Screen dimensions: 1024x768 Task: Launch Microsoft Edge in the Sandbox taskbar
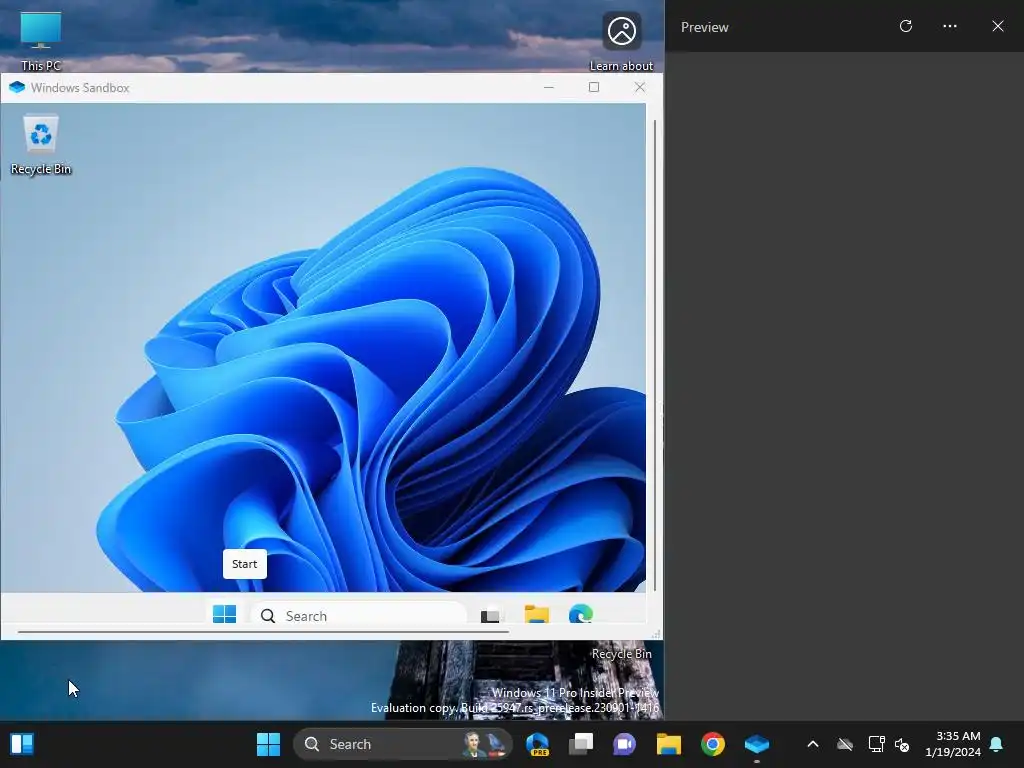(581, 615)
